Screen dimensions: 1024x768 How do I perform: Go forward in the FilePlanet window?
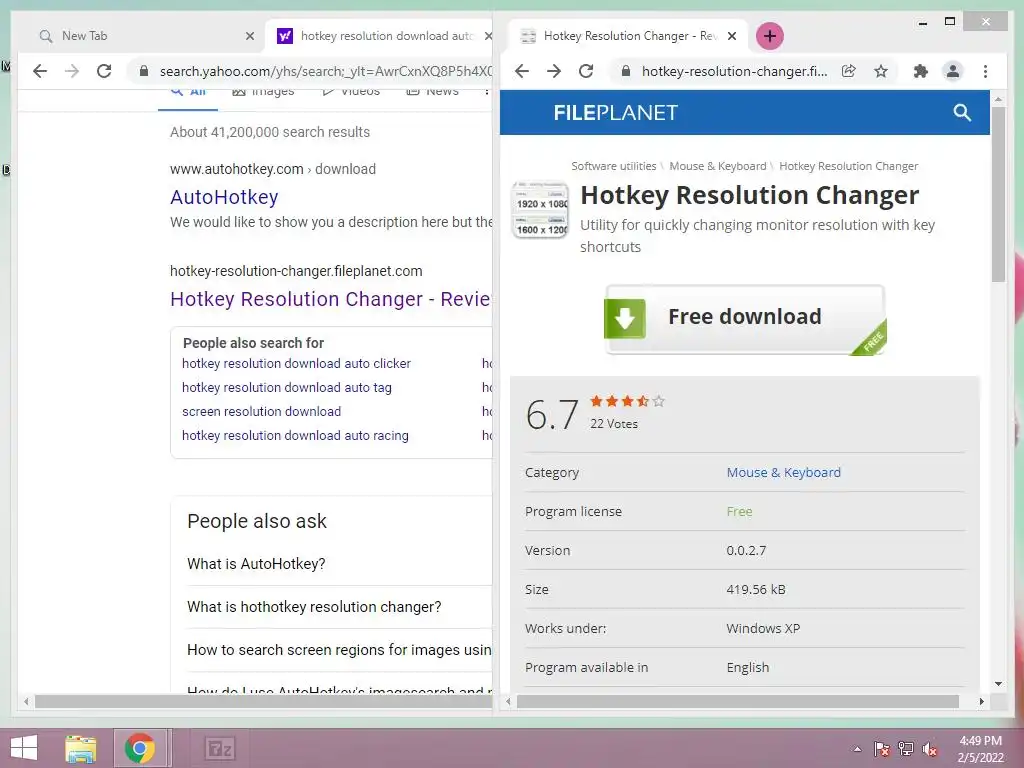pyautogui.click(x=554, y=71)
